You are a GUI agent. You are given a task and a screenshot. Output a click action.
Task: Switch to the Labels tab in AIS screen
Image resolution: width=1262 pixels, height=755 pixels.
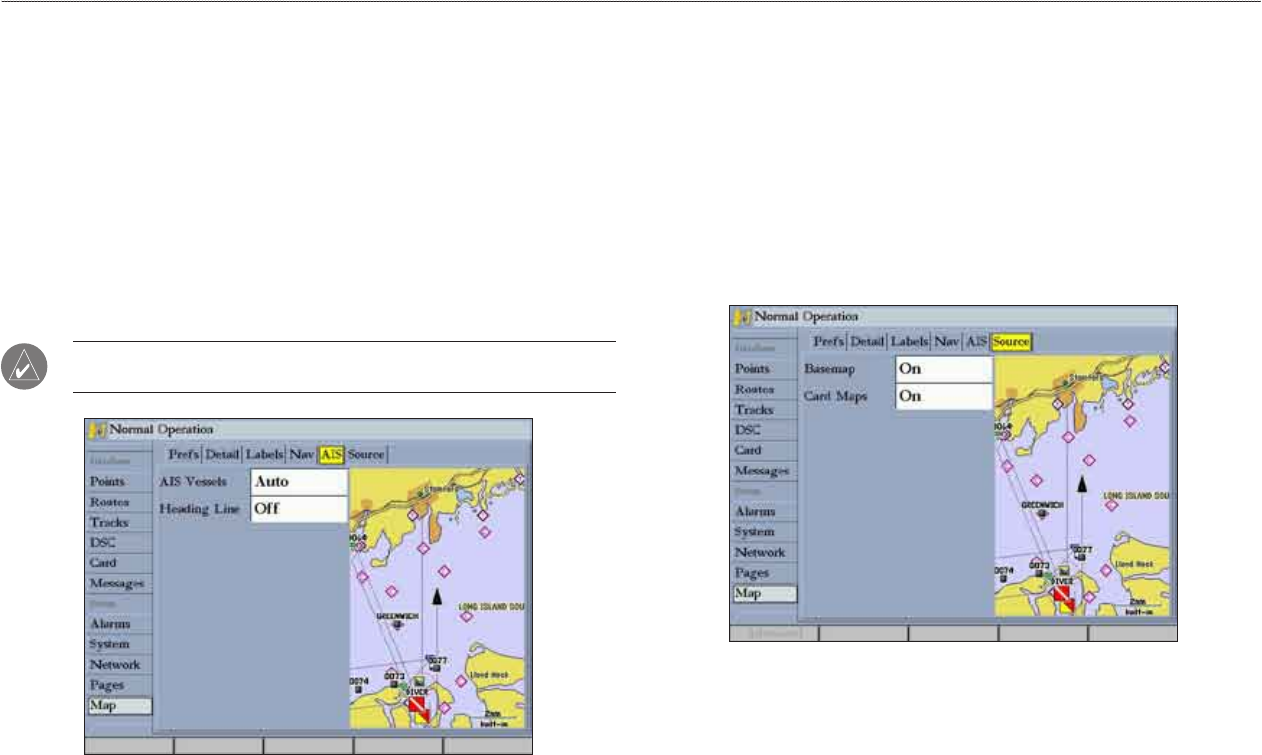(265, 454)
